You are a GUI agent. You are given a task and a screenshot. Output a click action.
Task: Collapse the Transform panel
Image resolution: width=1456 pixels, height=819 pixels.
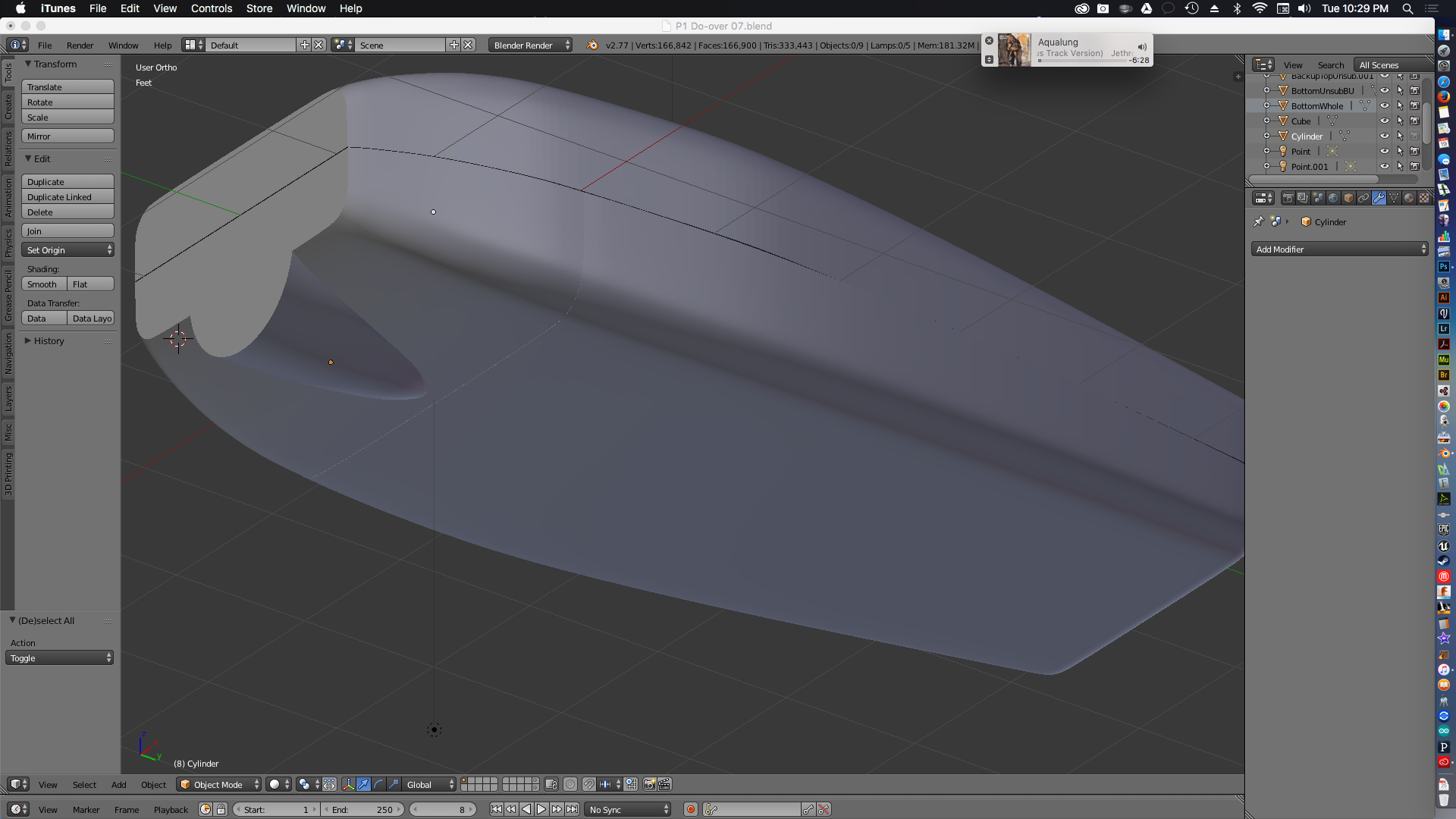click(28, 64)
